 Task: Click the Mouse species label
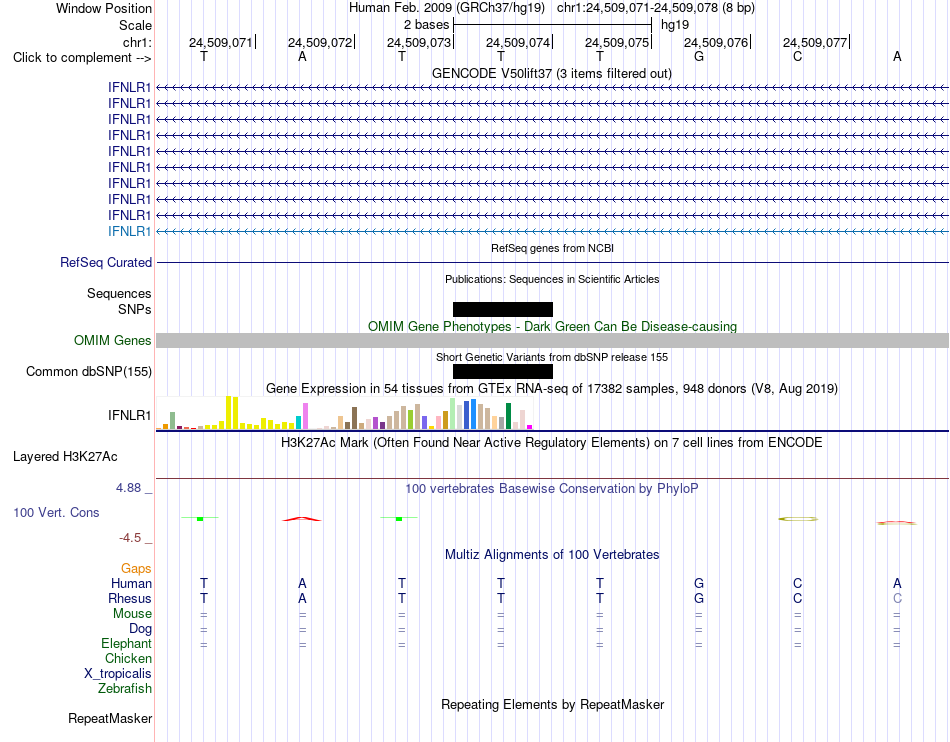coord(132,614)
